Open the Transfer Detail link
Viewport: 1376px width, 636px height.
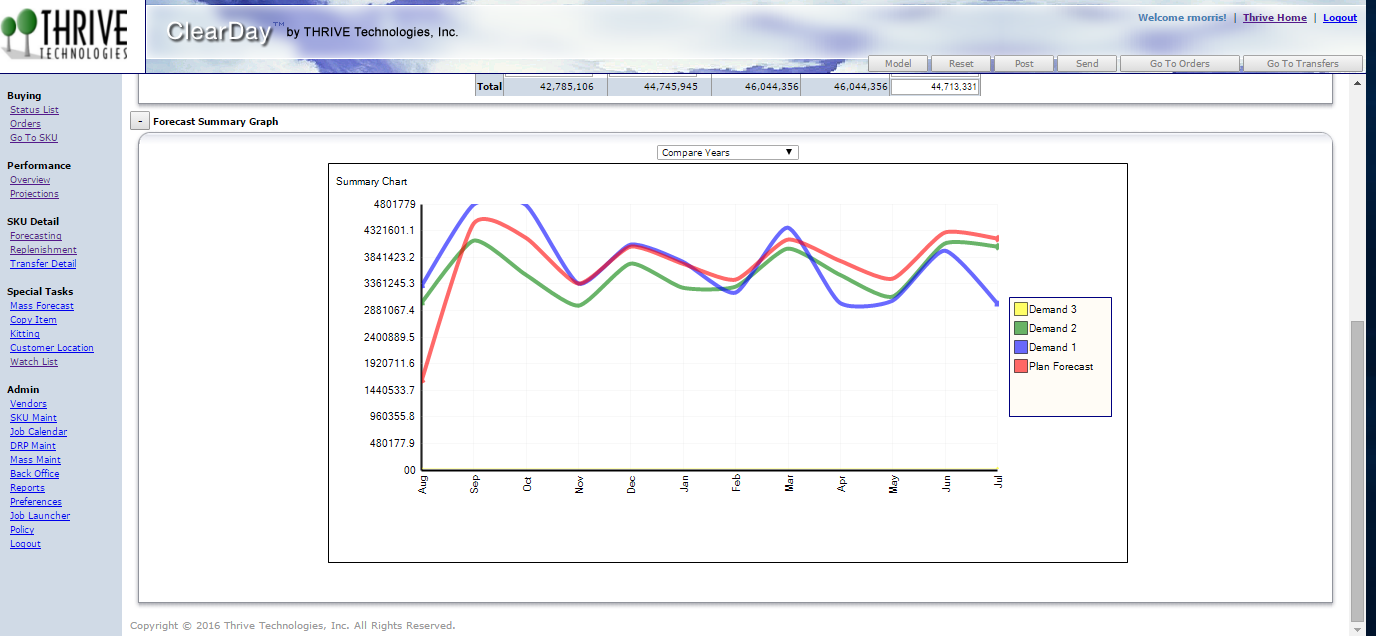click(43, 264)
